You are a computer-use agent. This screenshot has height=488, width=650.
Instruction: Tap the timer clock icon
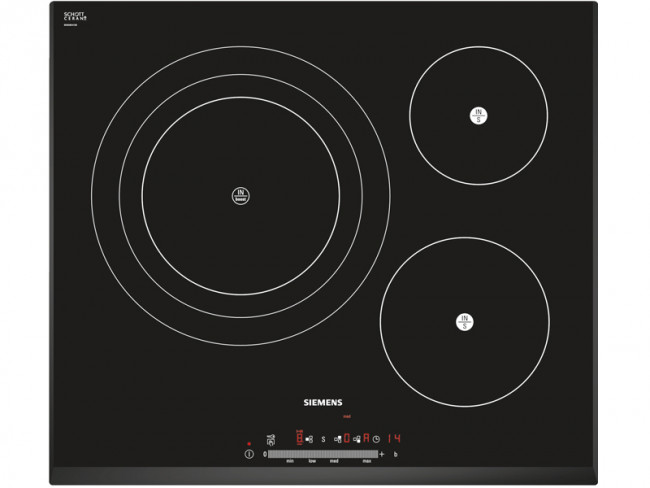click(x=376, y=439)
